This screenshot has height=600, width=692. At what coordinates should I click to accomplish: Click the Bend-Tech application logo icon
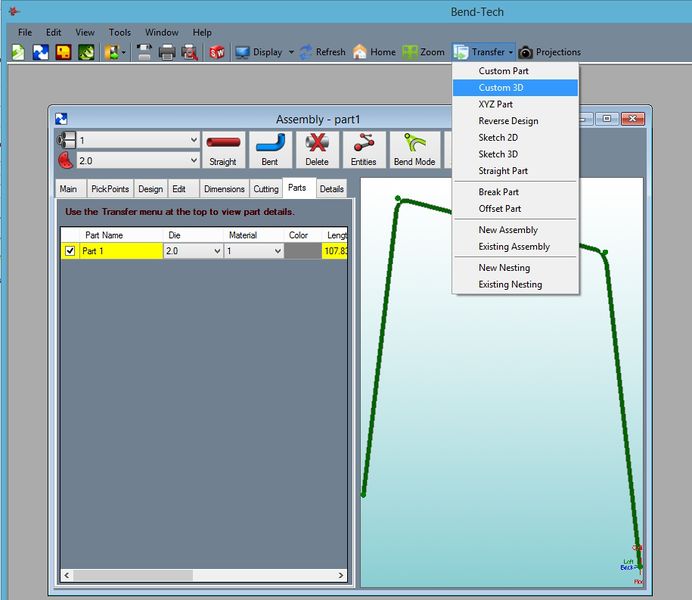point(14,11)
